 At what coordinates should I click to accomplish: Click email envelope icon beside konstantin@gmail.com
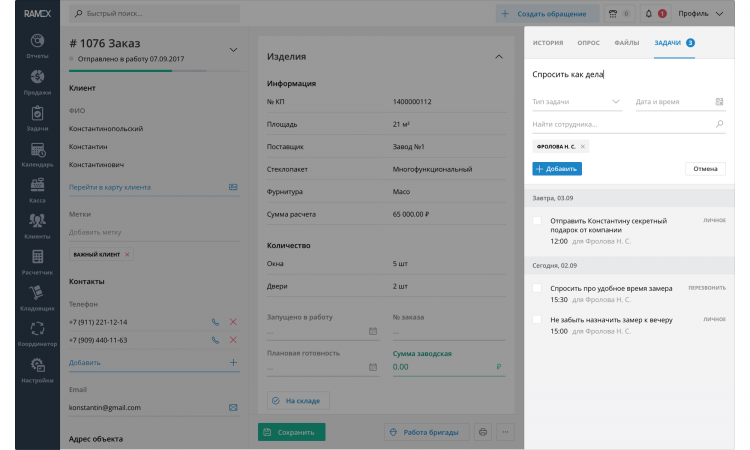tap(233, 407)
